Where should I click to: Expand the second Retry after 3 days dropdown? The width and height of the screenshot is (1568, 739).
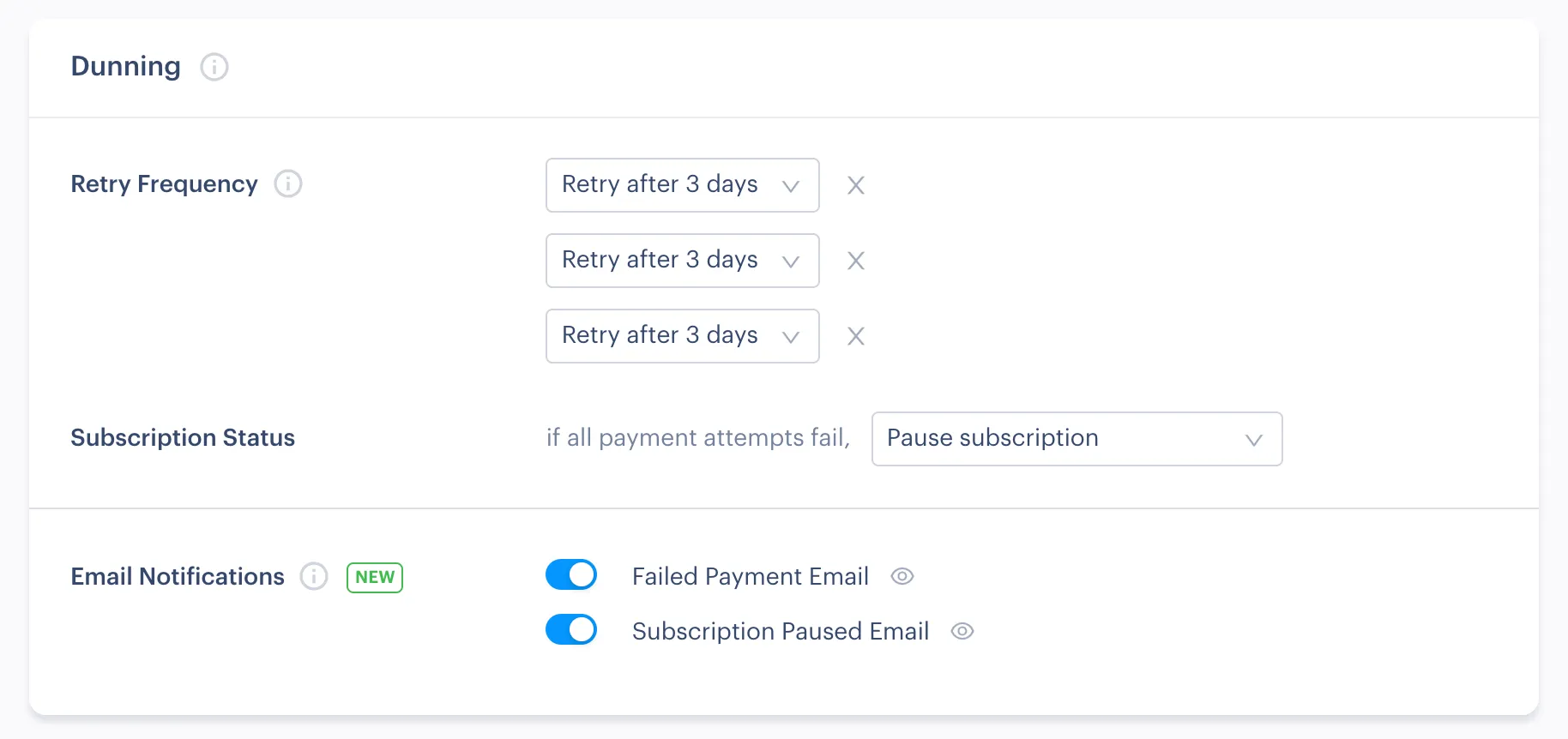click(682, 261)
